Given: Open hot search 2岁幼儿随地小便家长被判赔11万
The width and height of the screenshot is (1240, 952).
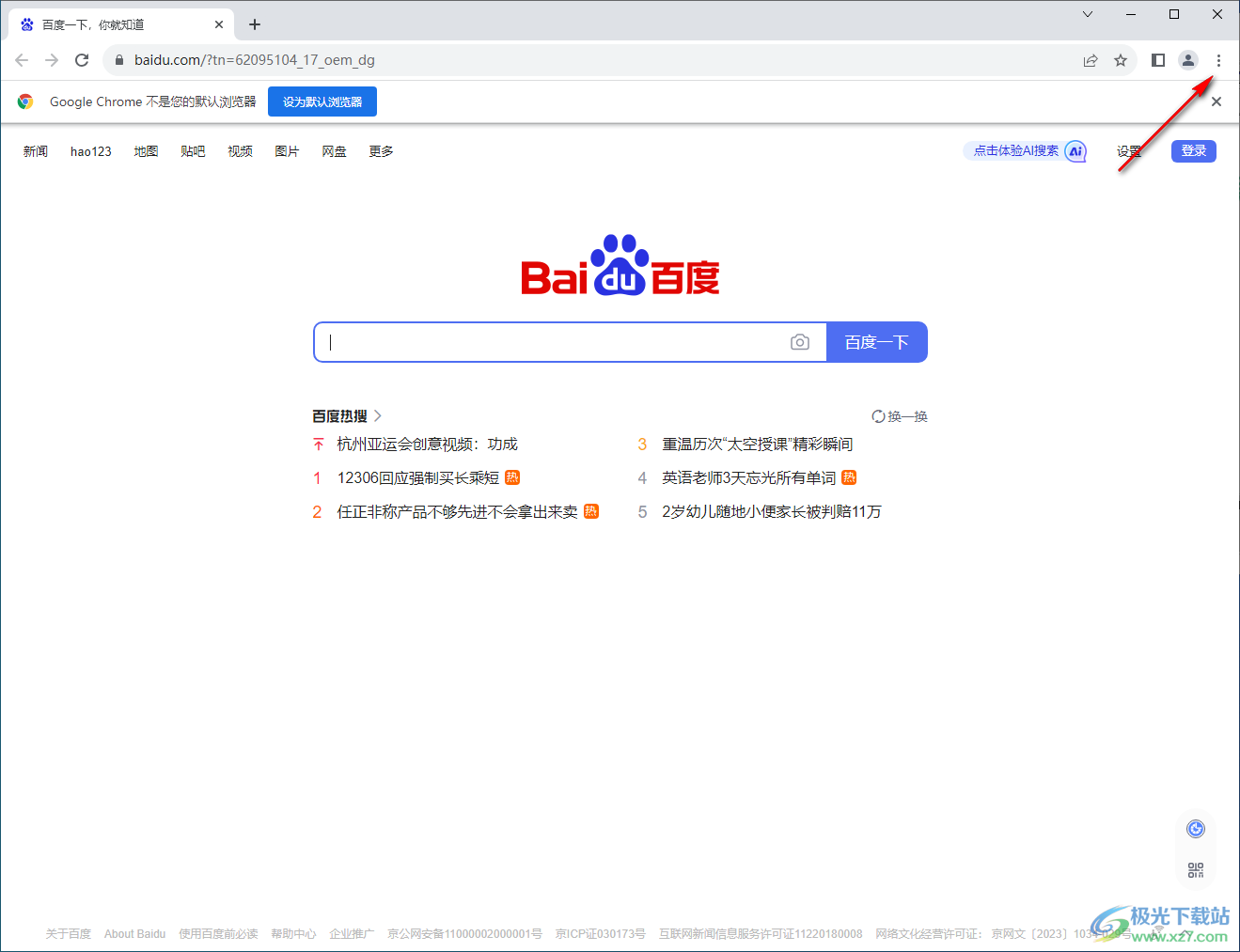Looking at the screenshot, I should pyautogui.click(x=772, y=512).
